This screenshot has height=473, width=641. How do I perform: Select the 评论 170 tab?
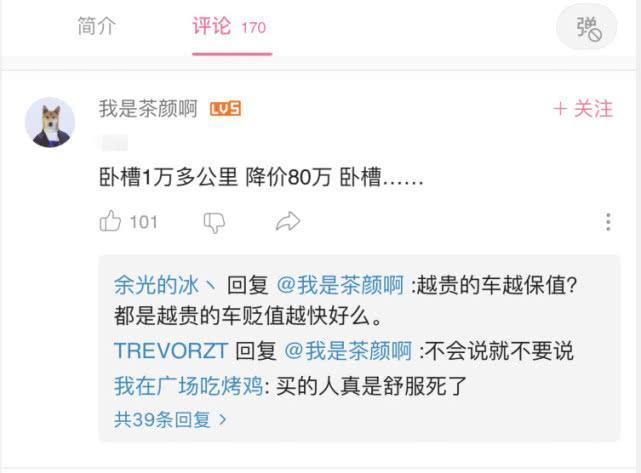click(229, 27)
